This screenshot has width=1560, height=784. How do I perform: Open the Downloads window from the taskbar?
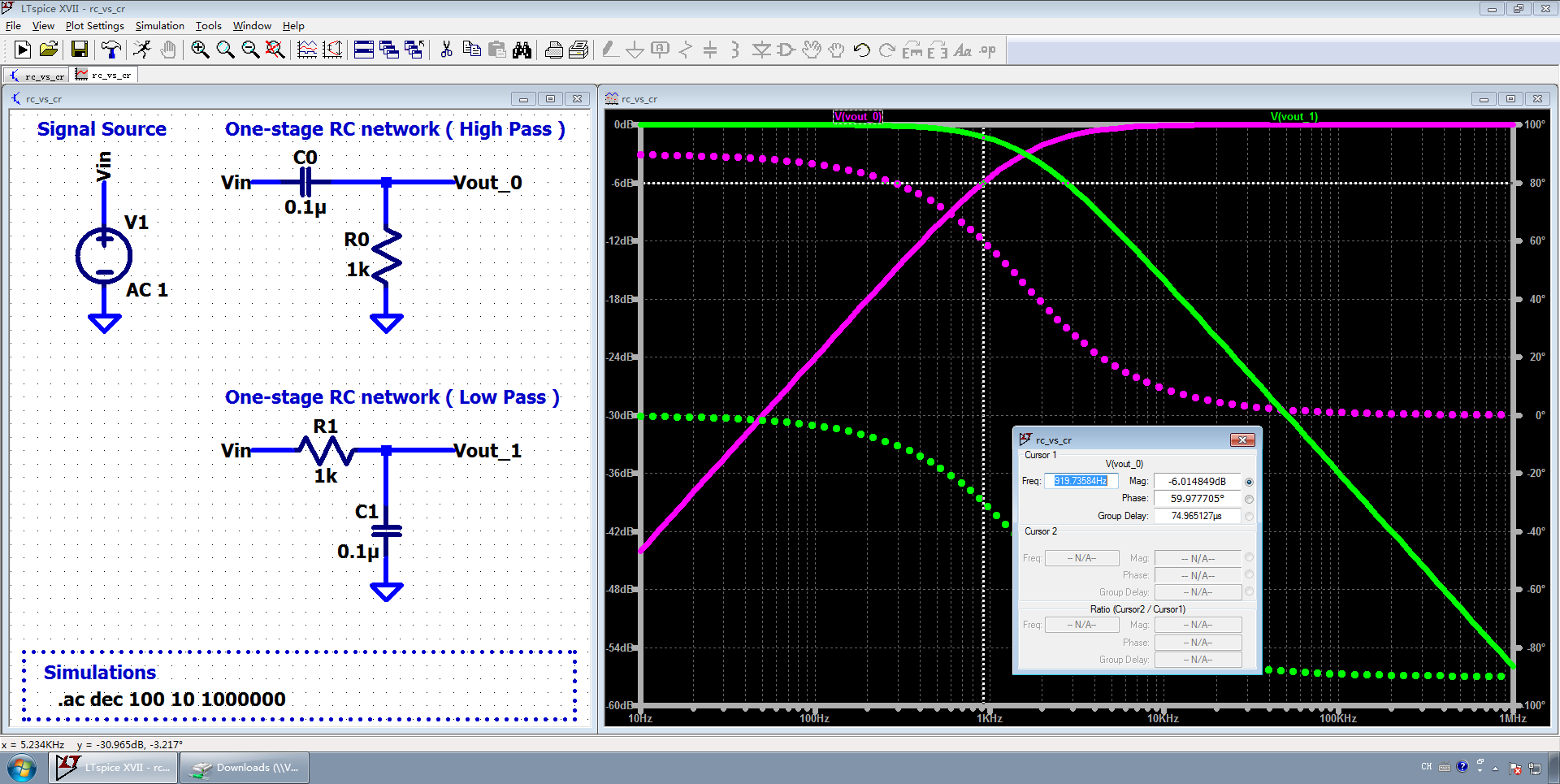pyautogui.click(x=245, y=768)
